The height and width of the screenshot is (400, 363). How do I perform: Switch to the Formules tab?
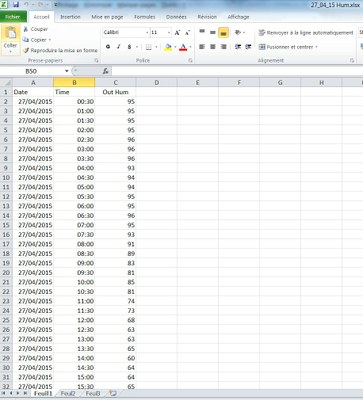(145, 17)
